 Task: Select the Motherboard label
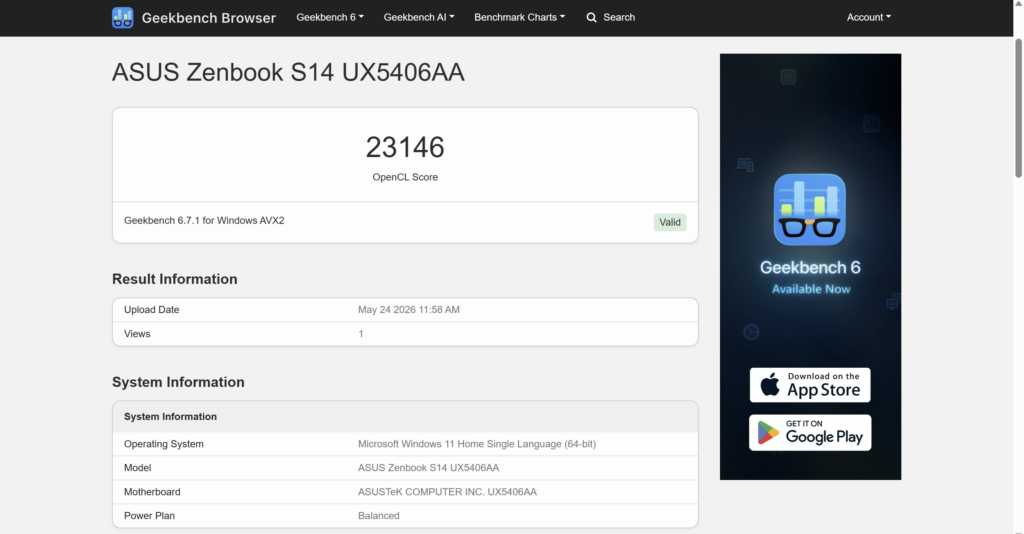(x=152, y=492)
